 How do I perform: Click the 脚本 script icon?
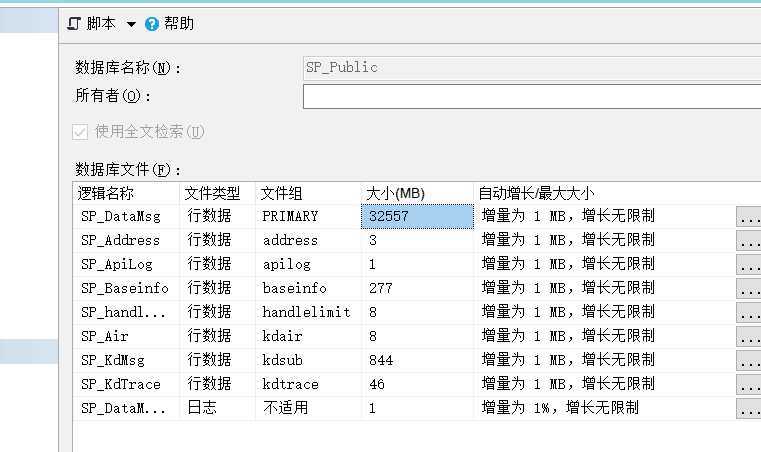tap(74, 23)
